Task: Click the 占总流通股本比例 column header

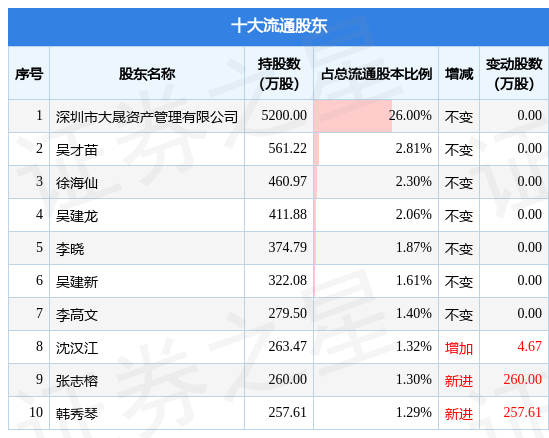Action: point(376,74)
